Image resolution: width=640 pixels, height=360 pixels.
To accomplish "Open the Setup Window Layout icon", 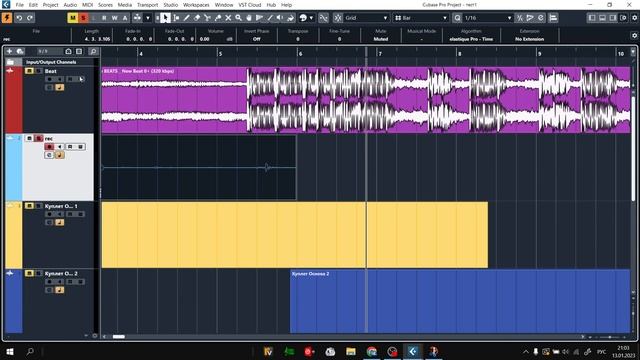I will [x=623, y=18].
